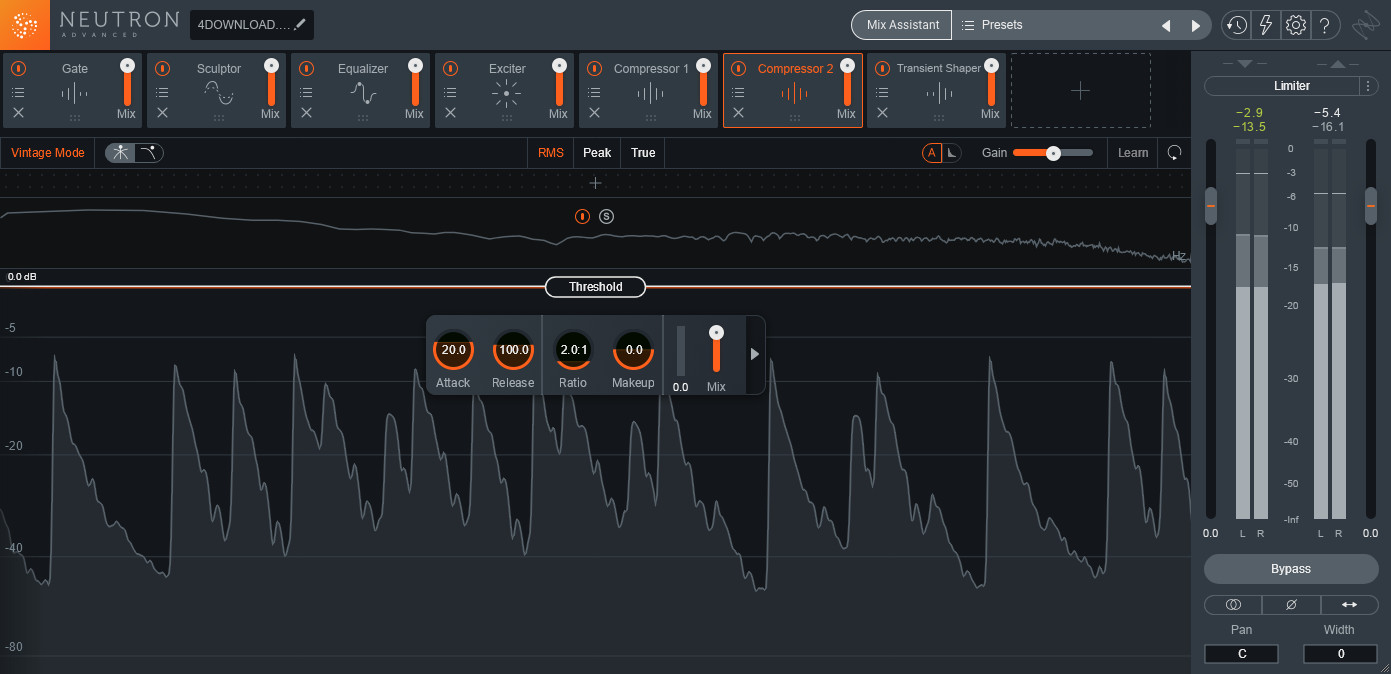Open the Sculptor module presets list
The height and width of the screenshot is (674, 1391).
162,92
